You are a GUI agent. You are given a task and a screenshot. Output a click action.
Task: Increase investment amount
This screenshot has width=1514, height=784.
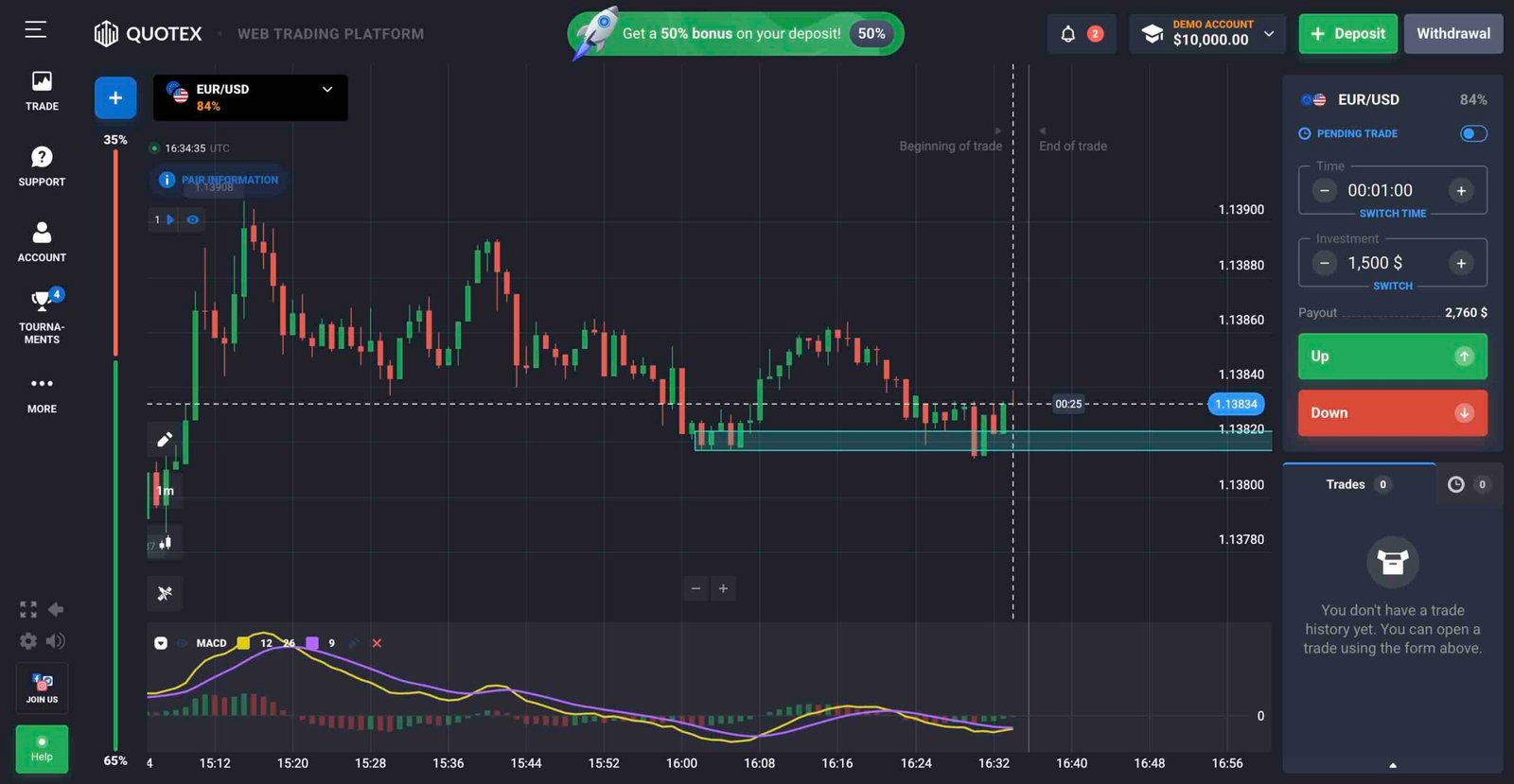pyautogui.click(x=1461, y=263)
